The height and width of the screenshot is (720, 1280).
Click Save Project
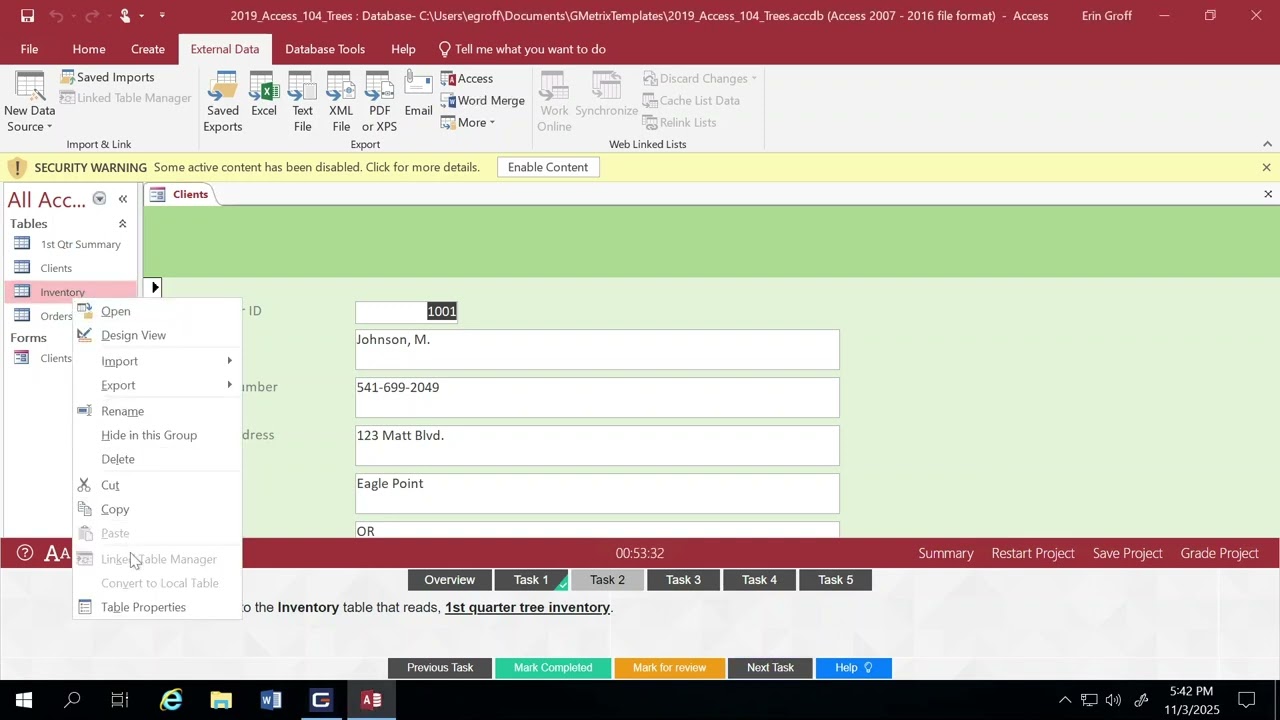point(1127,553)
